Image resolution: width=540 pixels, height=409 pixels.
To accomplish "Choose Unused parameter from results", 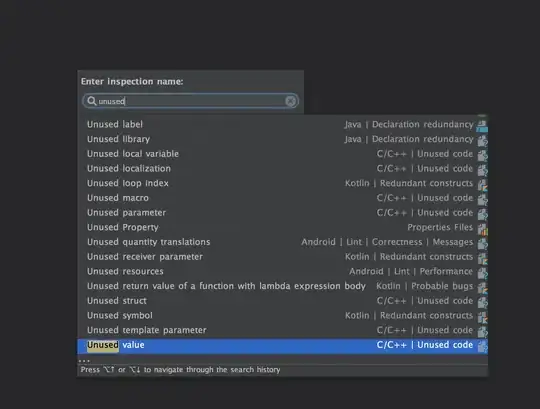I will [x=282, y=213].
